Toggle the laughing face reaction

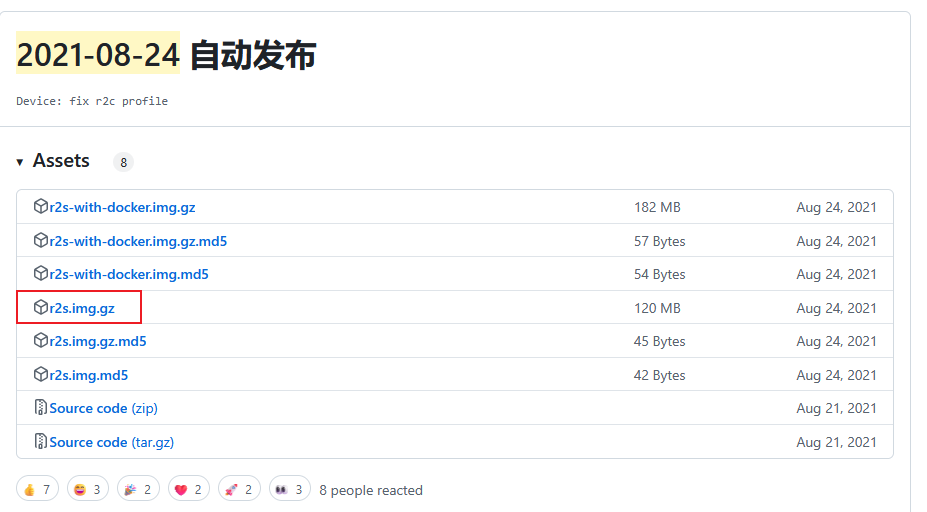[x=88, y=490]
